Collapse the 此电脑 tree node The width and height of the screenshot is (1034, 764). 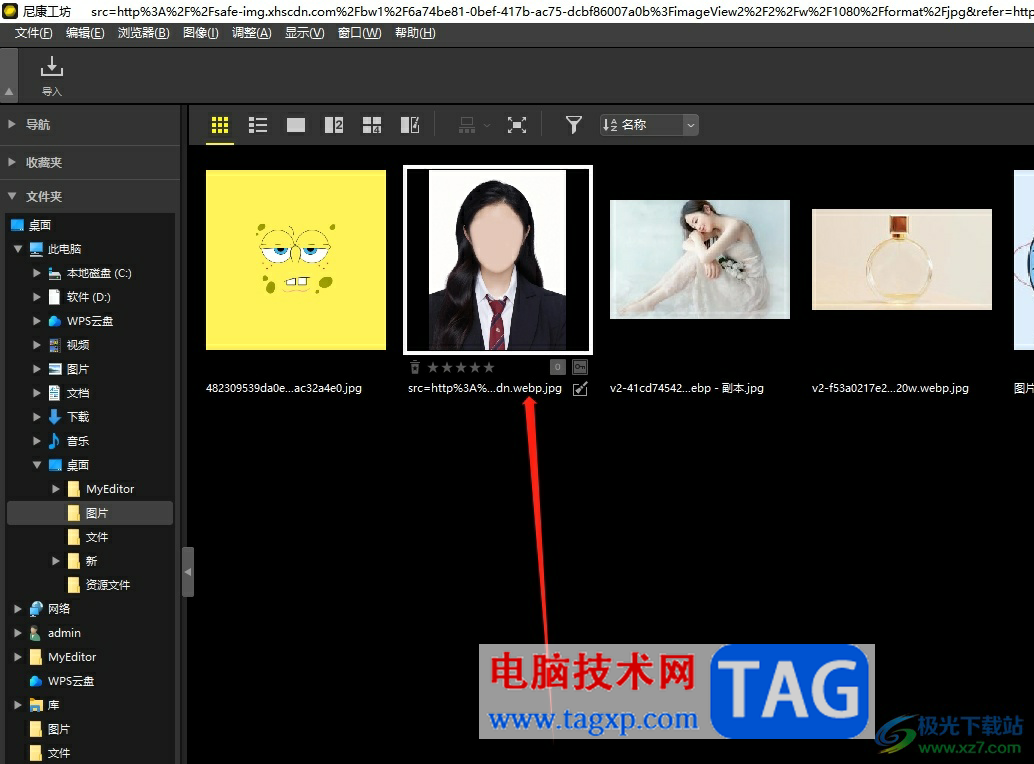click(x=18, y=249)
